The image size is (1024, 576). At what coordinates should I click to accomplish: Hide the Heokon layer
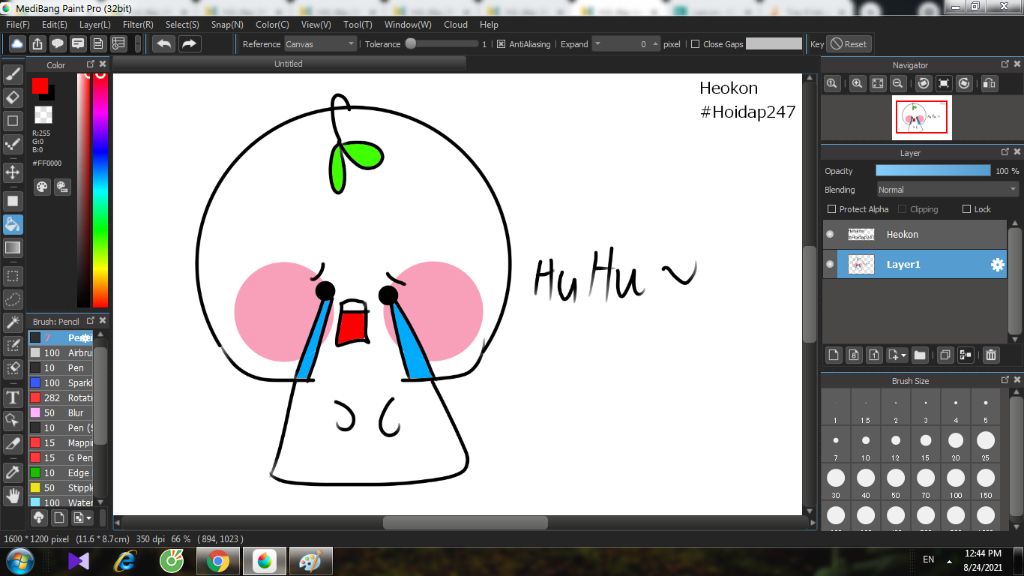(830, 234)
